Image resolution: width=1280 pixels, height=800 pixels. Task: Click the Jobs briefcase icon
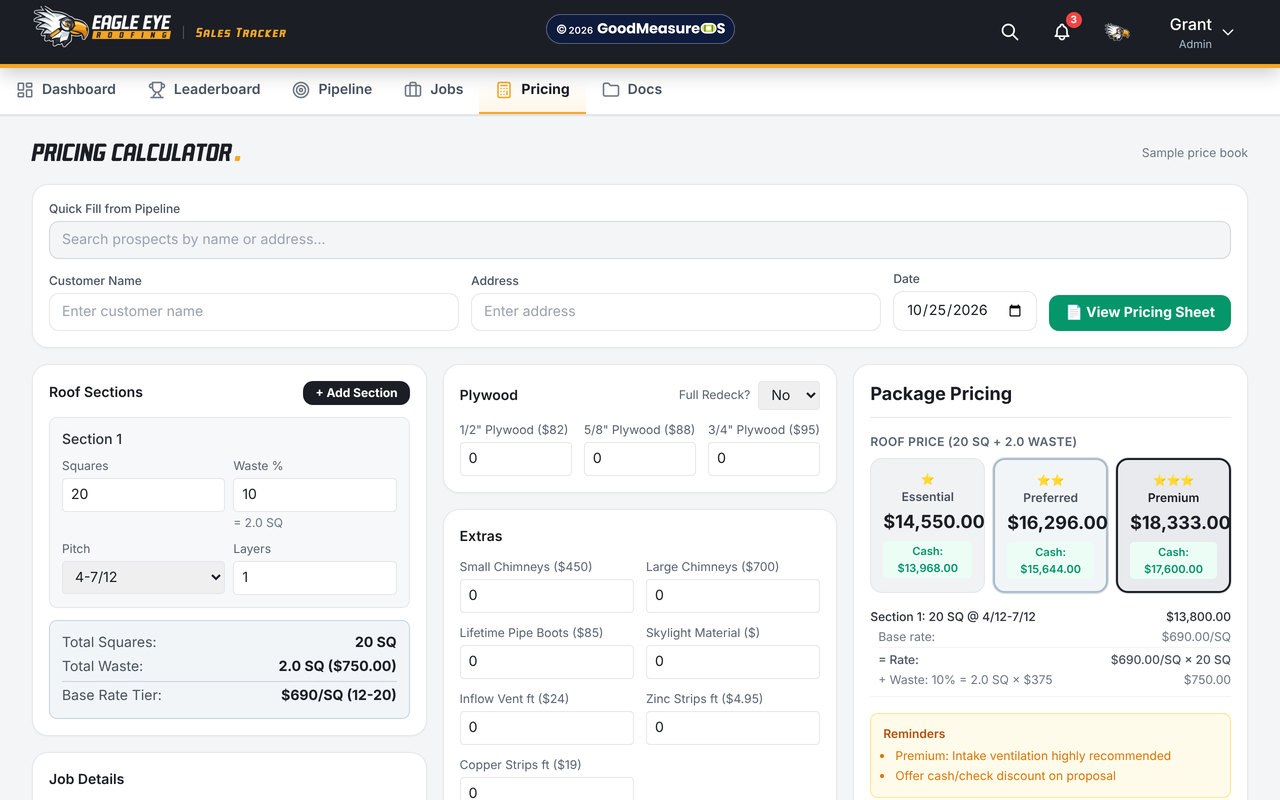pyautogui.click(x=413, y=90)
